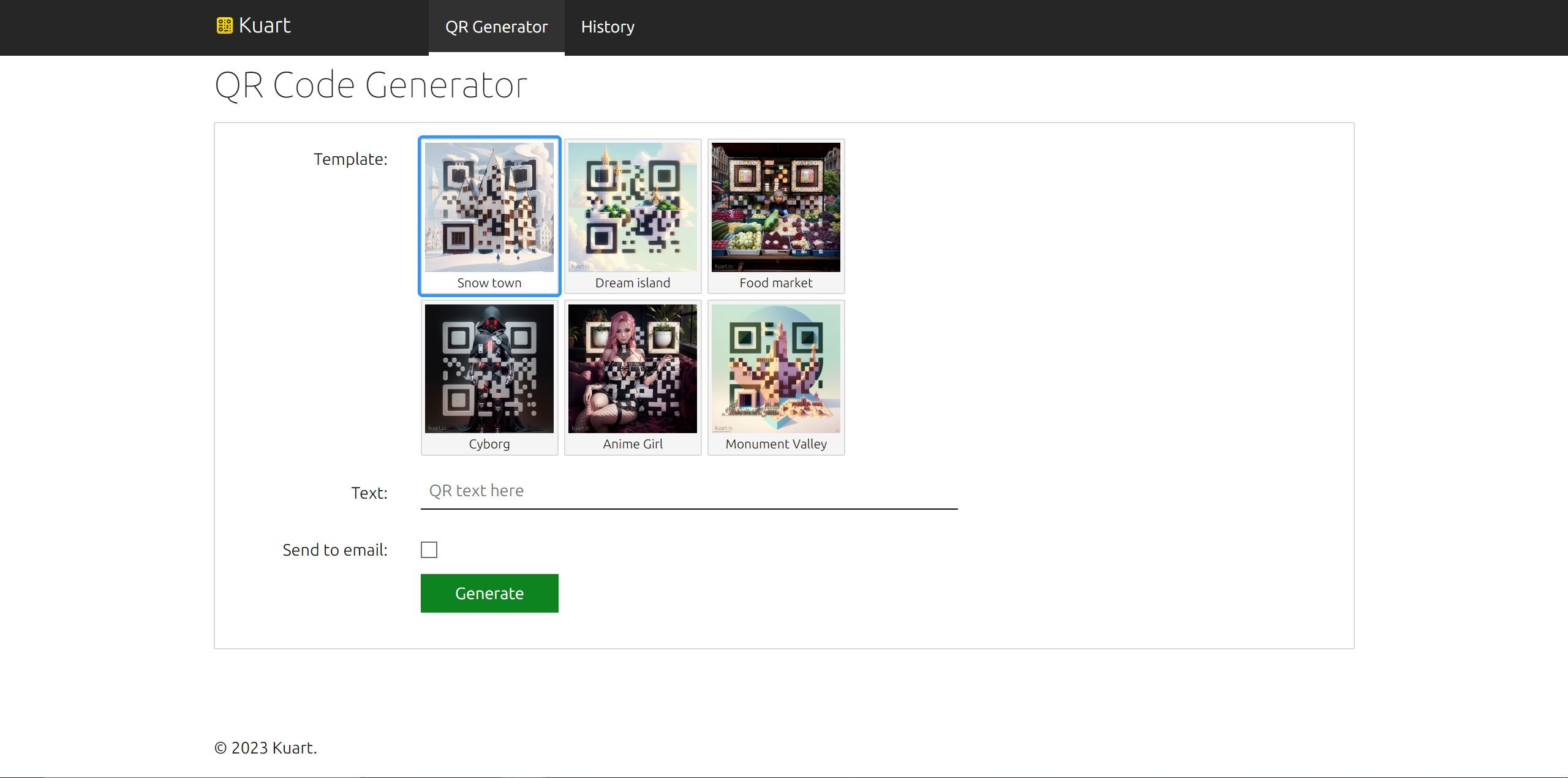This screenshot has height=778, width=1568.
Task: Pick the Monument Valley template image
Action: 775,369
